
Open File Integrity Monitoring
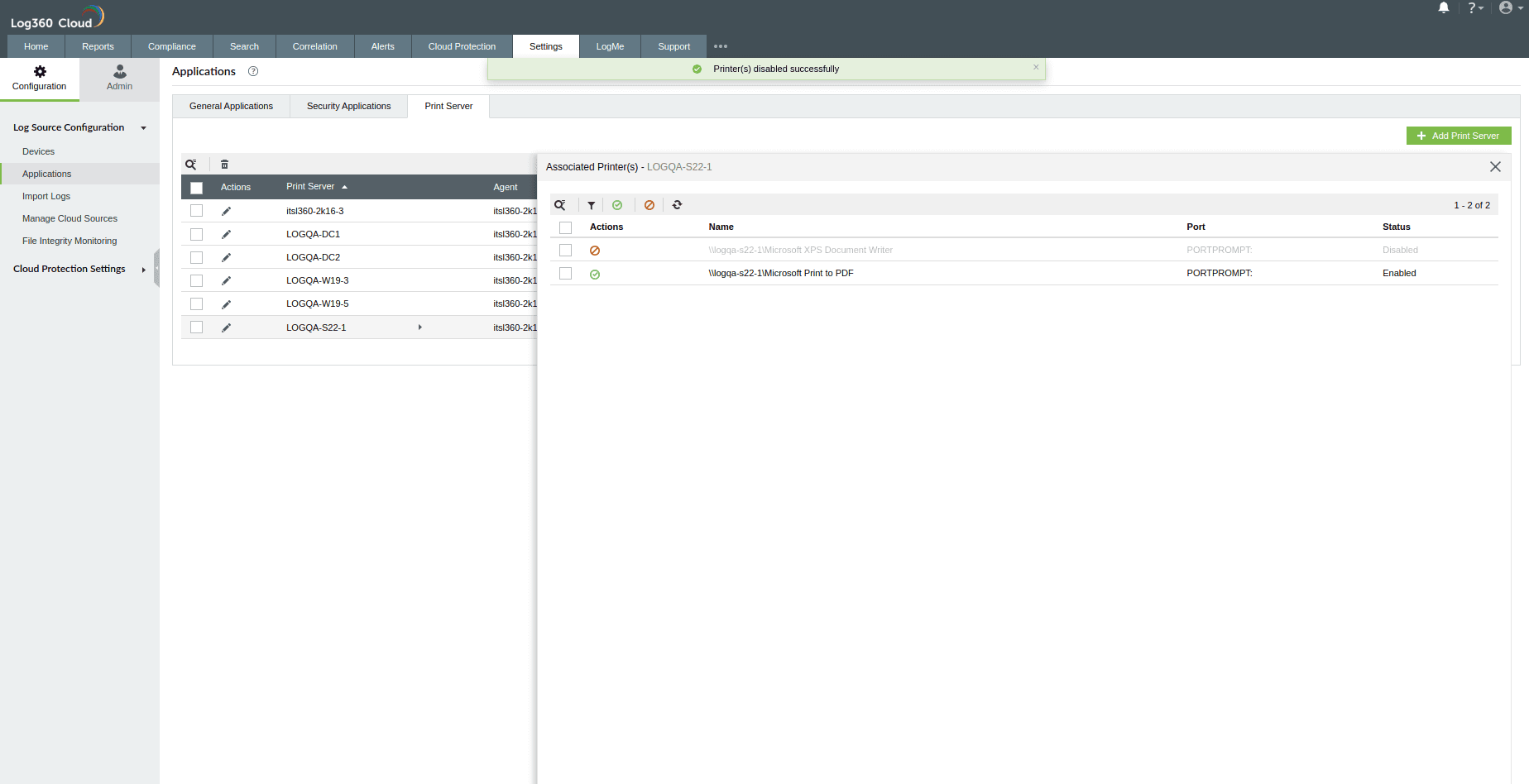coord(69,241)
